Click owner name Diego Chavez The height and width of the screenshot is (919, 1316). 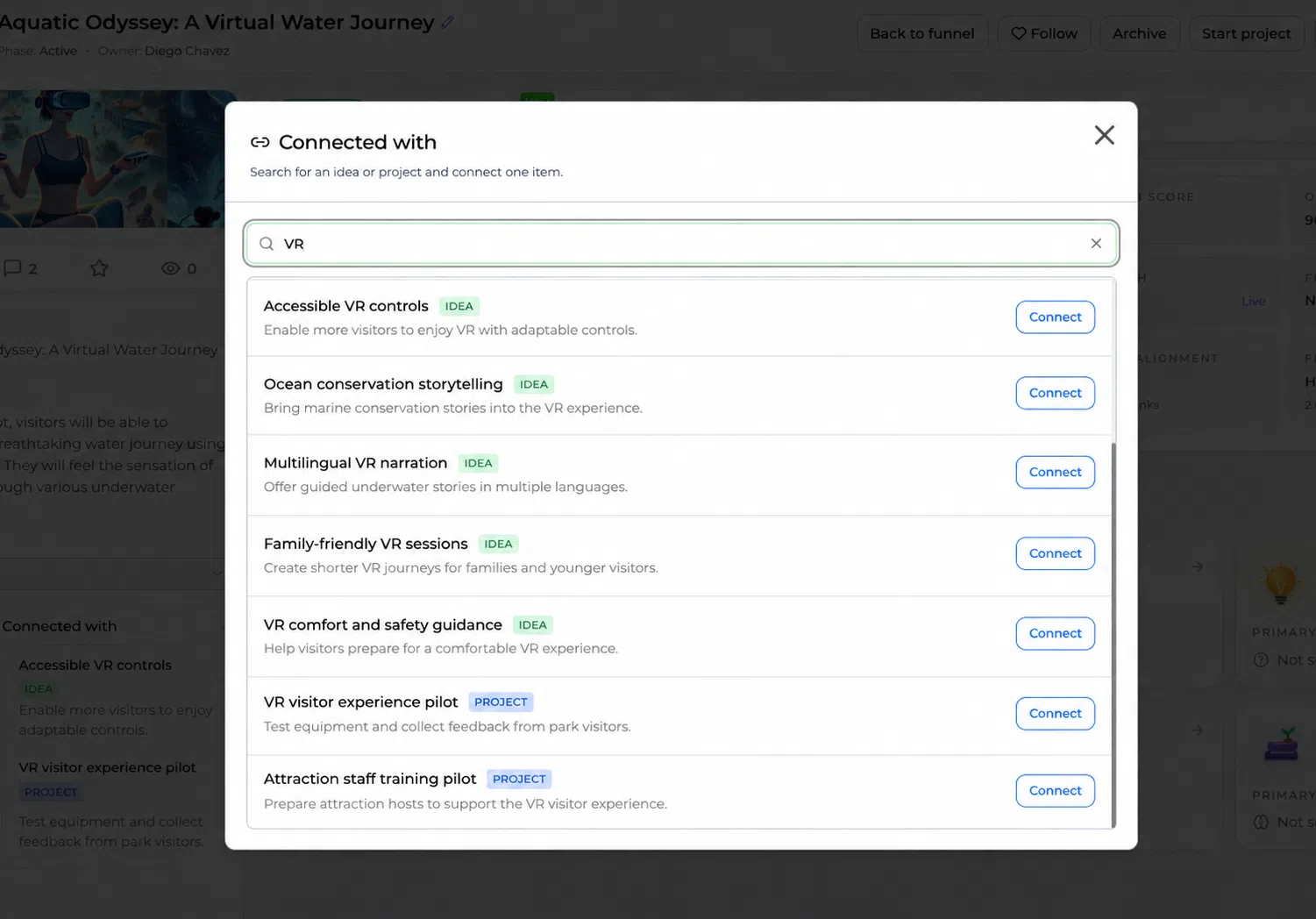pyautogui.click(x=187, y=51)
